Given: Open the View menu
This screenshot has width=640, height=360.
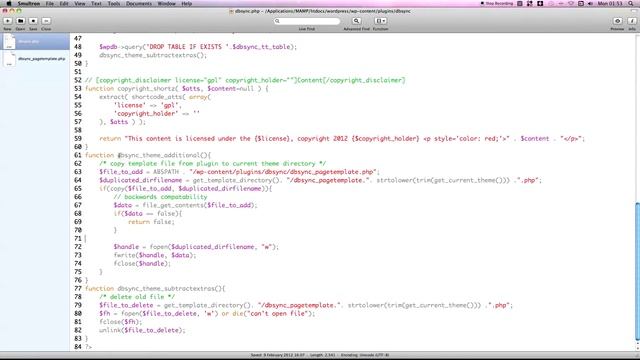Looking at the screenshot, I should (80, 3).
